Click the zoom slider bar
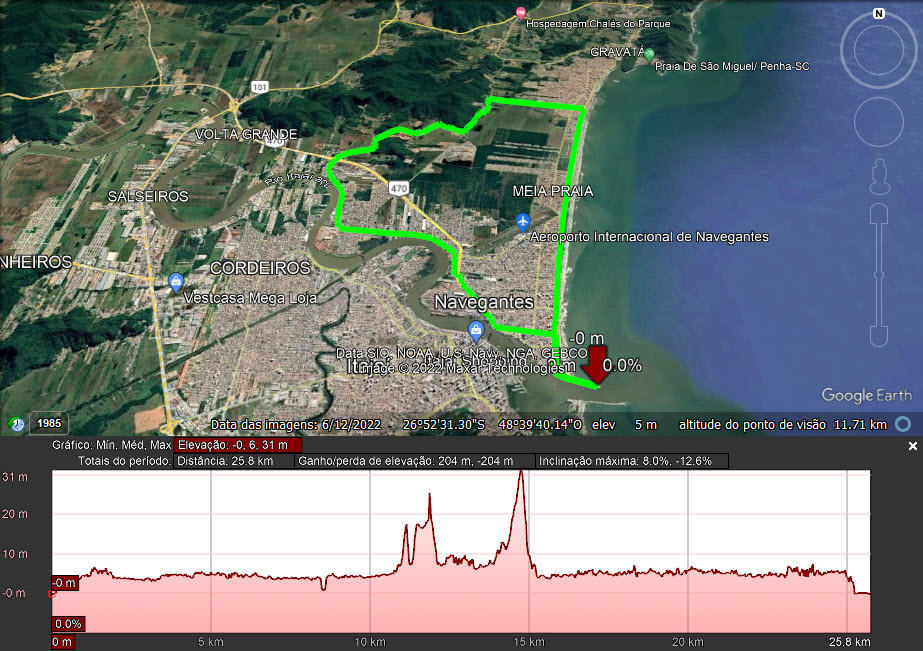This screenshot has height=651, width=923. point(879,275)
